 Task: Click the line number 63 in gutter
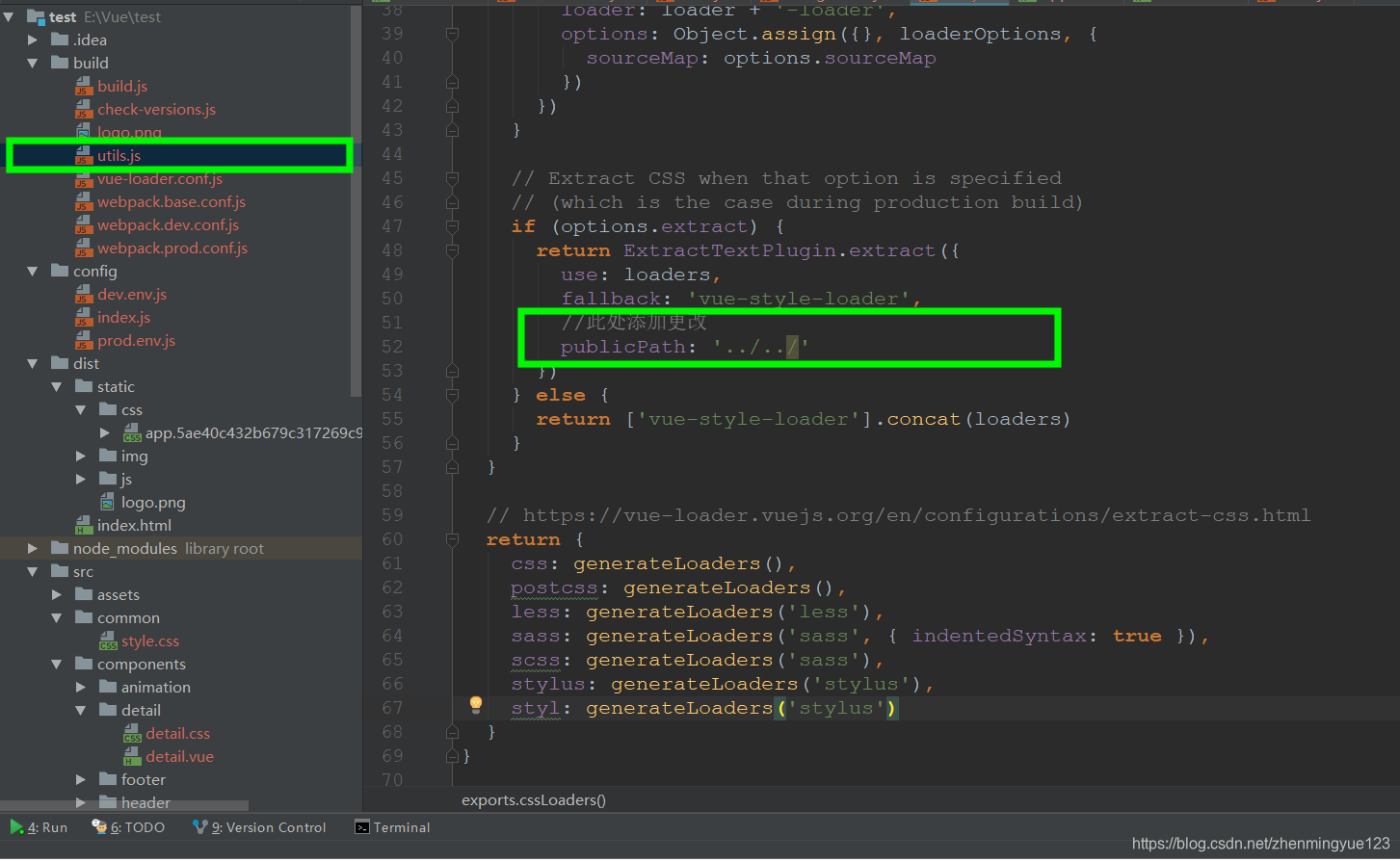coord(392,612)
